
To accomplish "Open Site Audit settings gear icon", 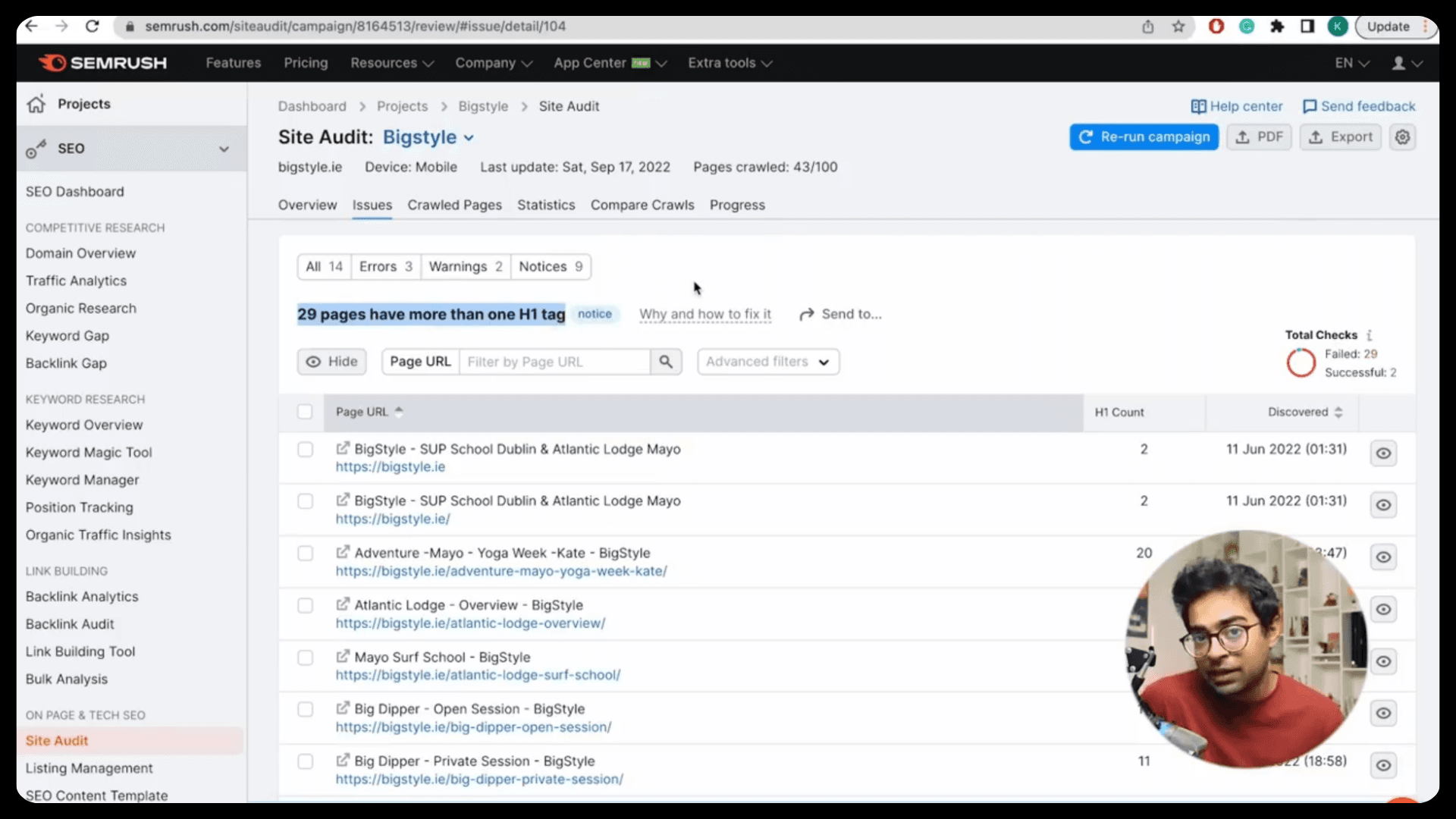I will tap(1403, 137).
